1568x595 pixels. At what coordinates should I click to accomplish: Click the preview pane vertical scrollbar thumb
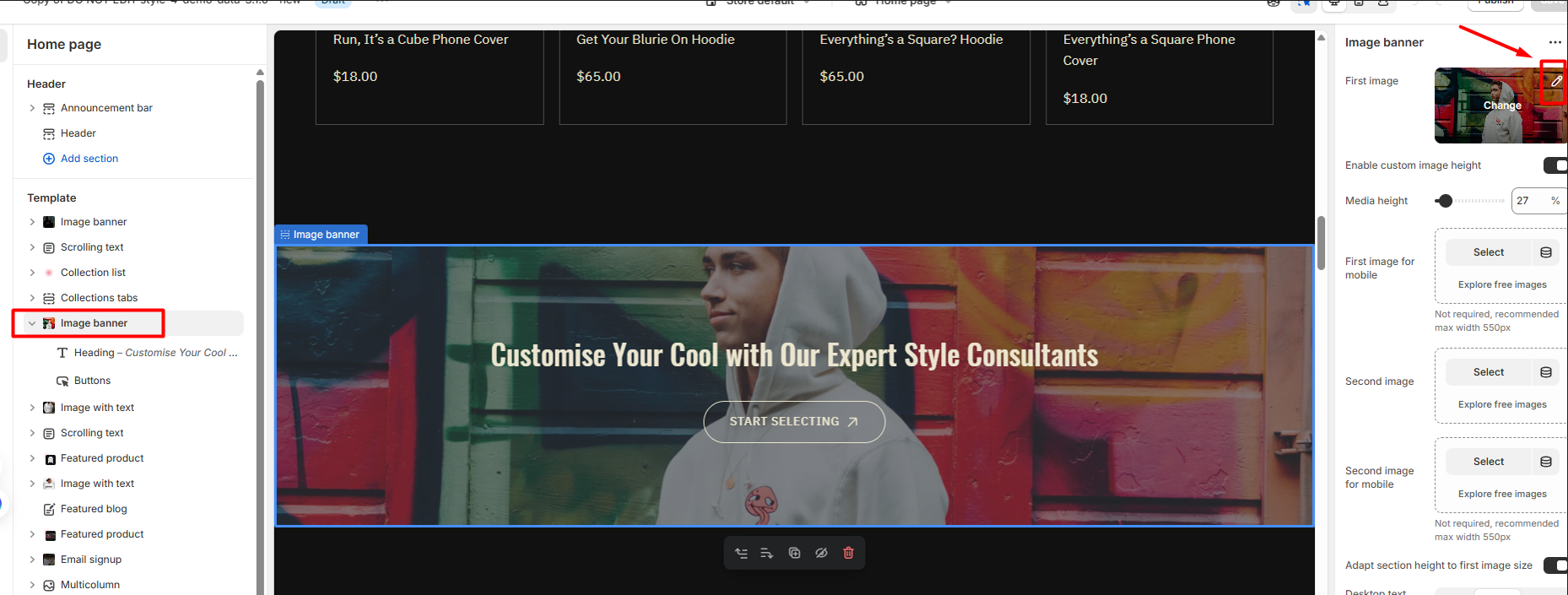(1321, 242)
